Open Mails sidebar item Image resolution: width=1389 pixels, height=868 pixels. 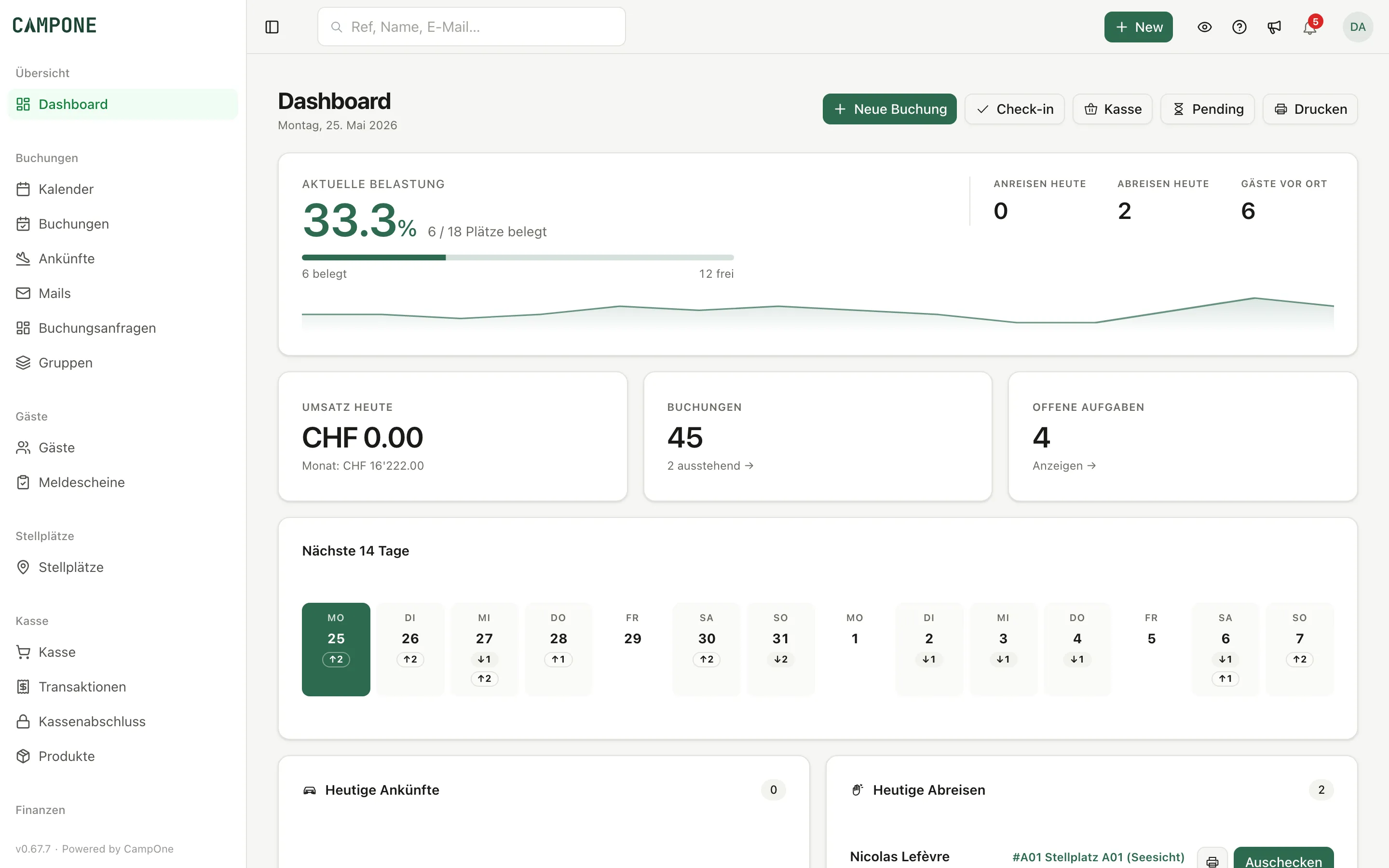pyautogui.click(x=123, y=293)
